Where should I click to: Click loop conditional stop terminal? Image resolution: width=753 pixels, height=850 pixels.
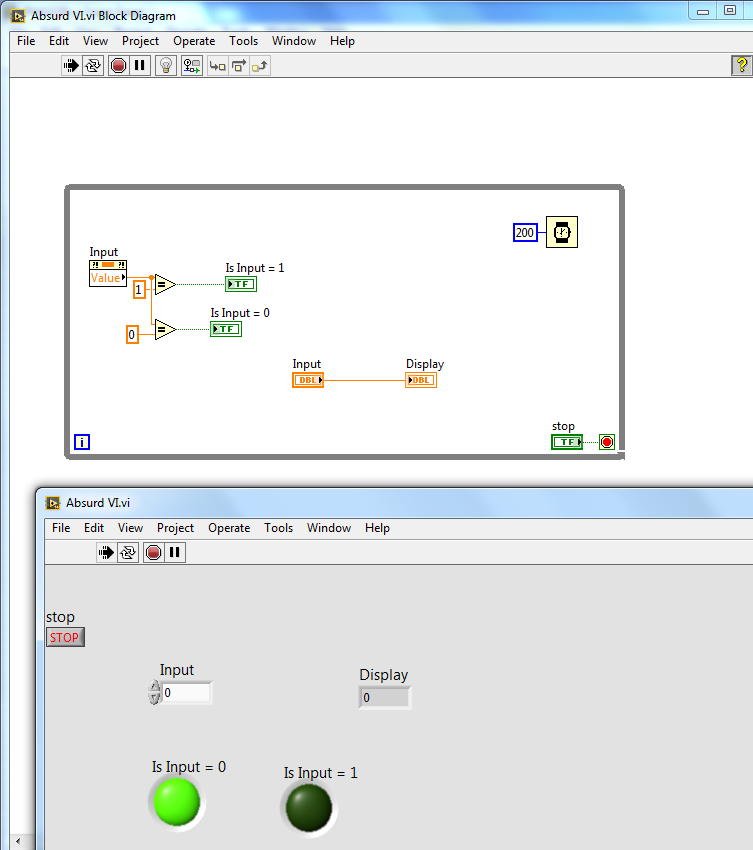click(x=607, y=442)
